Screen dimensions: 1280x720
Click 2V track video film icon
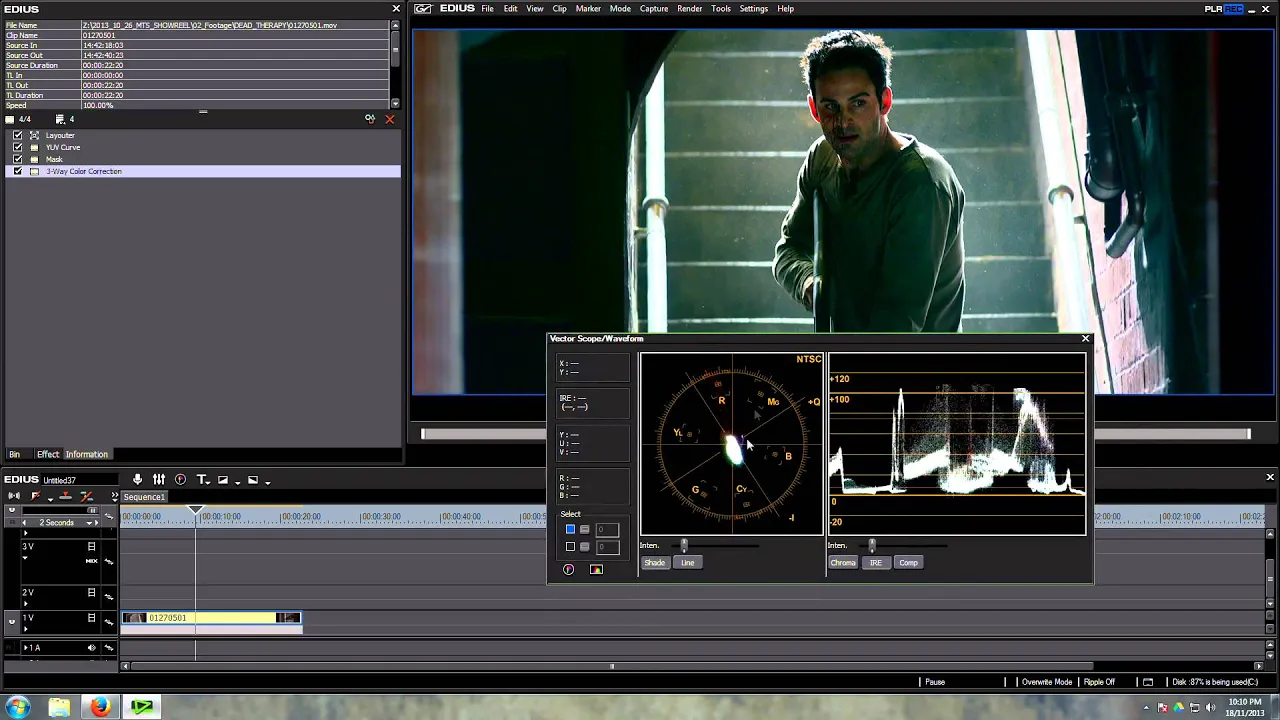tap(91, 592)
